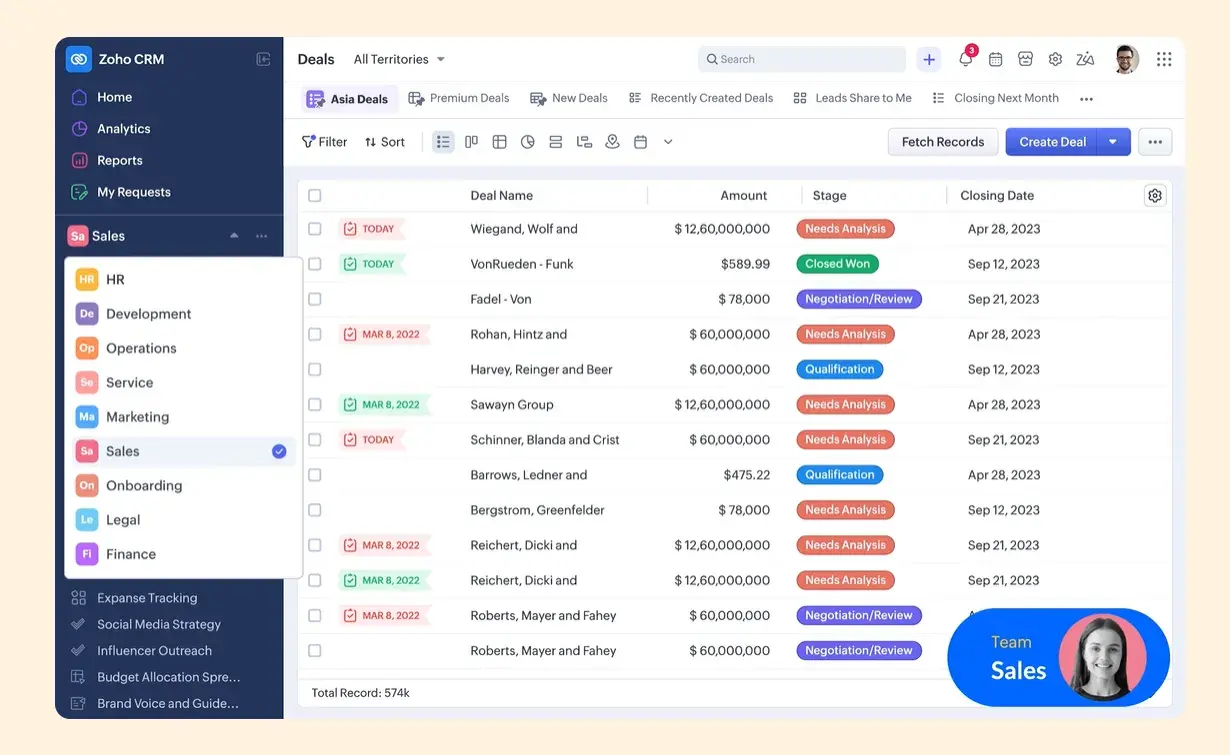Open the notifications bell
1230x755 pixels.
pos(965,59)
